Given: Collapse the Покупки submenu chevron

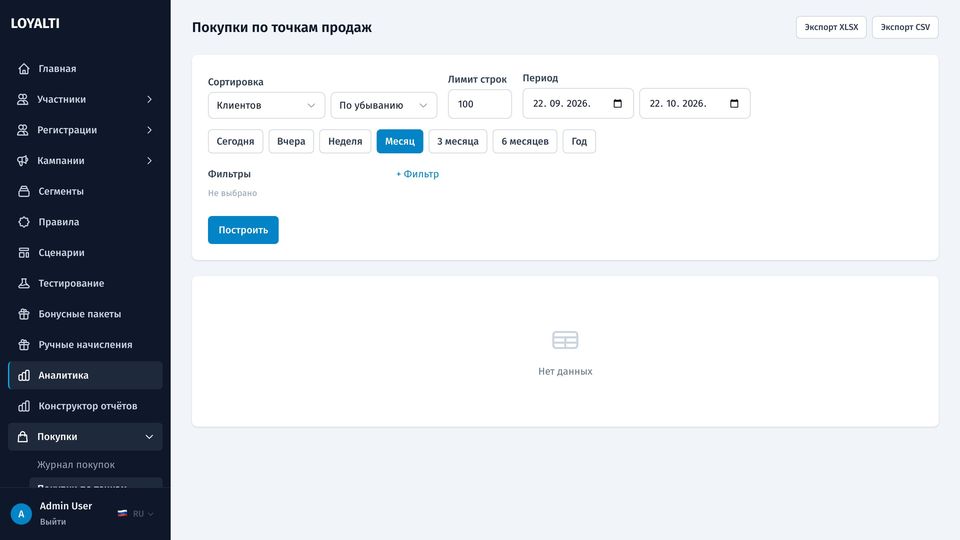Looking at the screenshot, I should [x=149, y=437].
